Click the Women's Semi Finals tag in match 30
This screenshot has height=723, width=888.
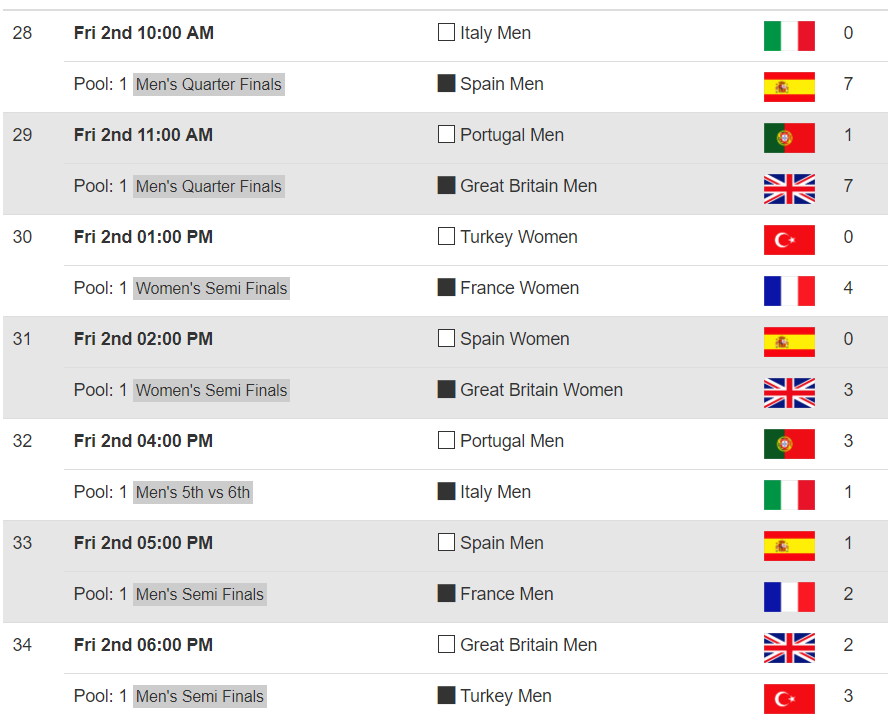pos(211,288)
